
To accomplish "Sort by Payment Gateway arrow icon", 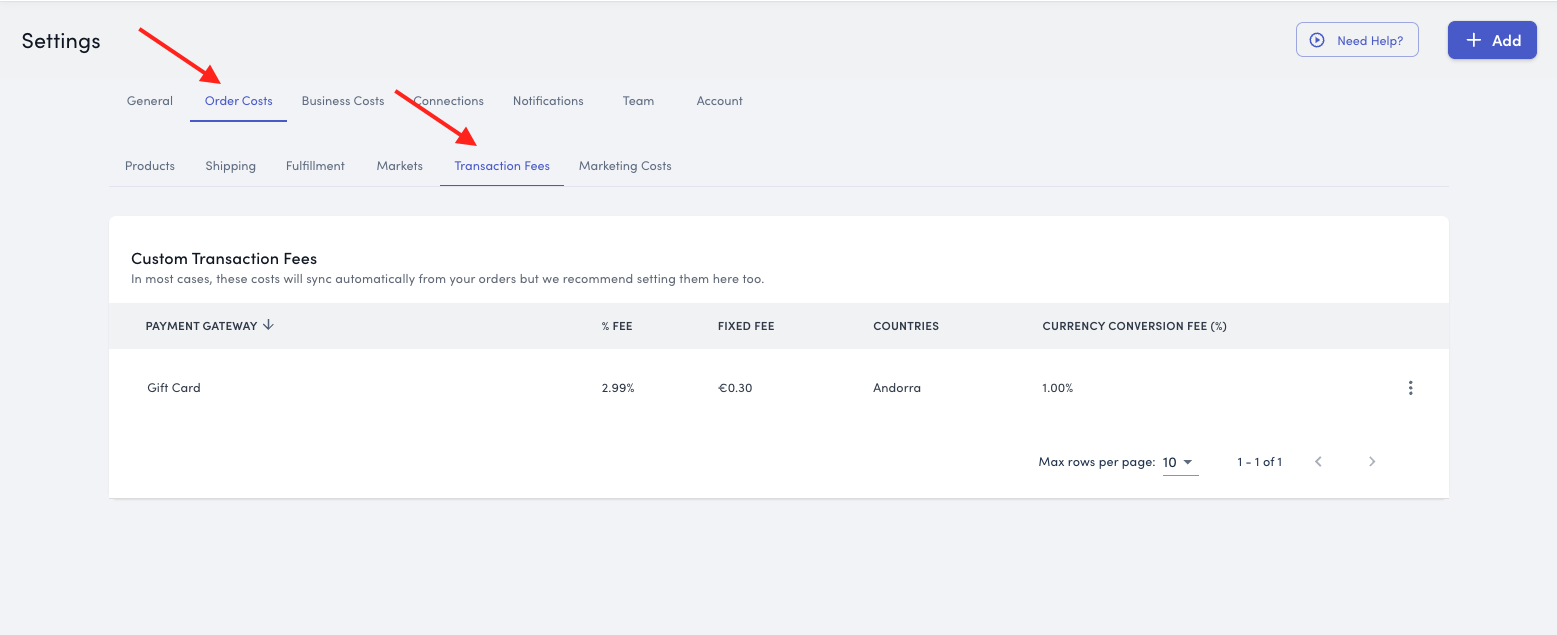I will coord(268,325).
